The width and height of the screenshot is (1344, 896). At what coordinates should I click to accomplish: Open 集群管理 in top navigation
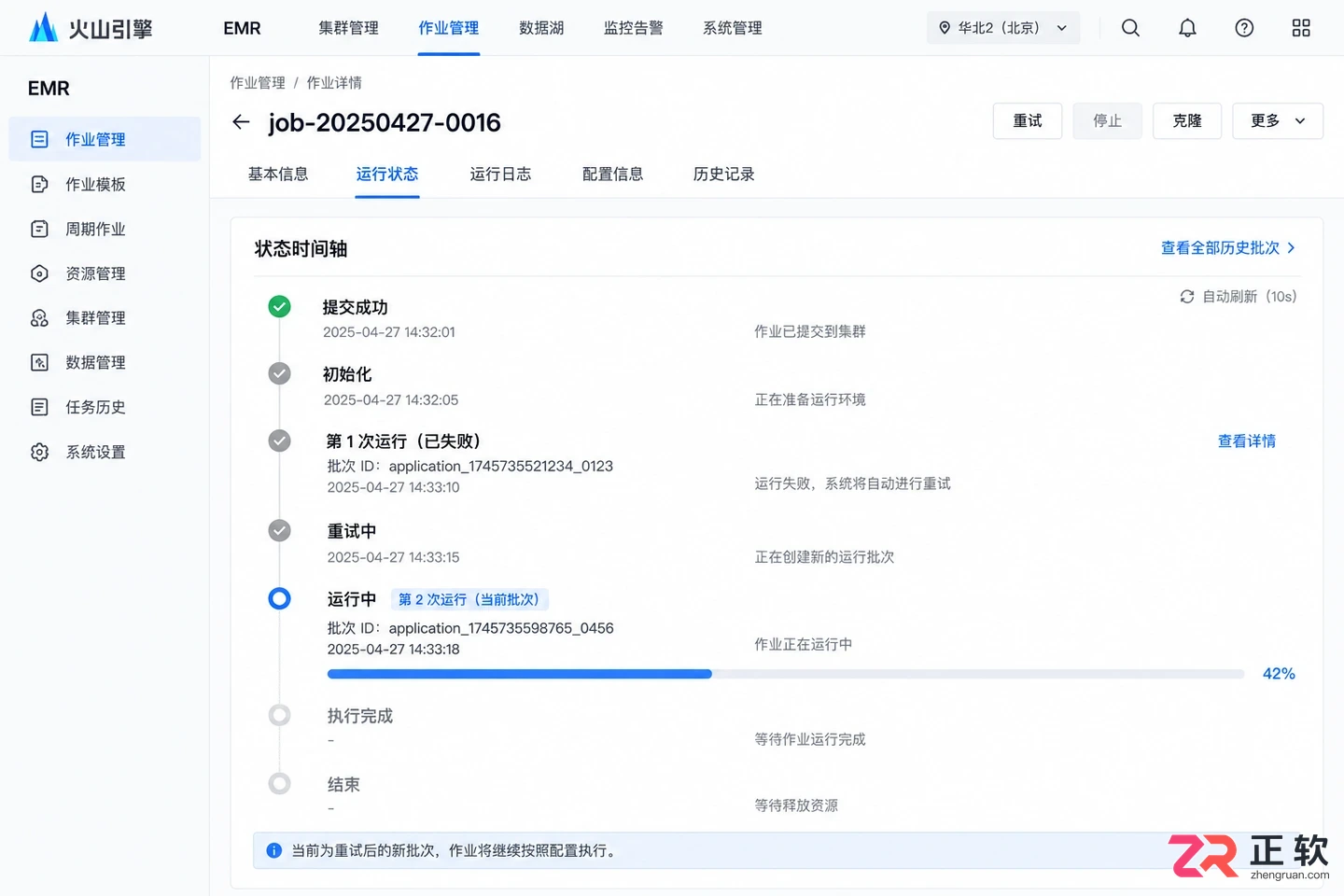[x=348, y=28]
